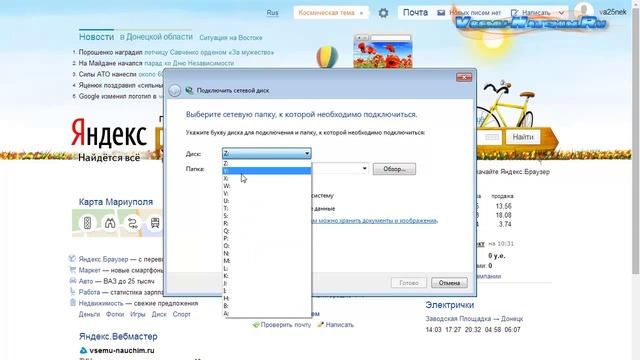Select drive letter X: from the list
The width and height of the screenshot is (640, 360).
267,178
